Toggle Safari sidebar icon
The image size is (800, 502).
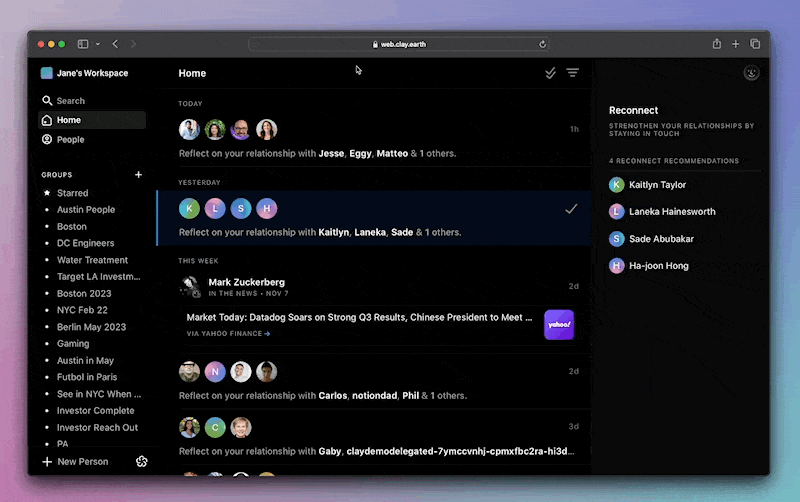coord(83,44)
